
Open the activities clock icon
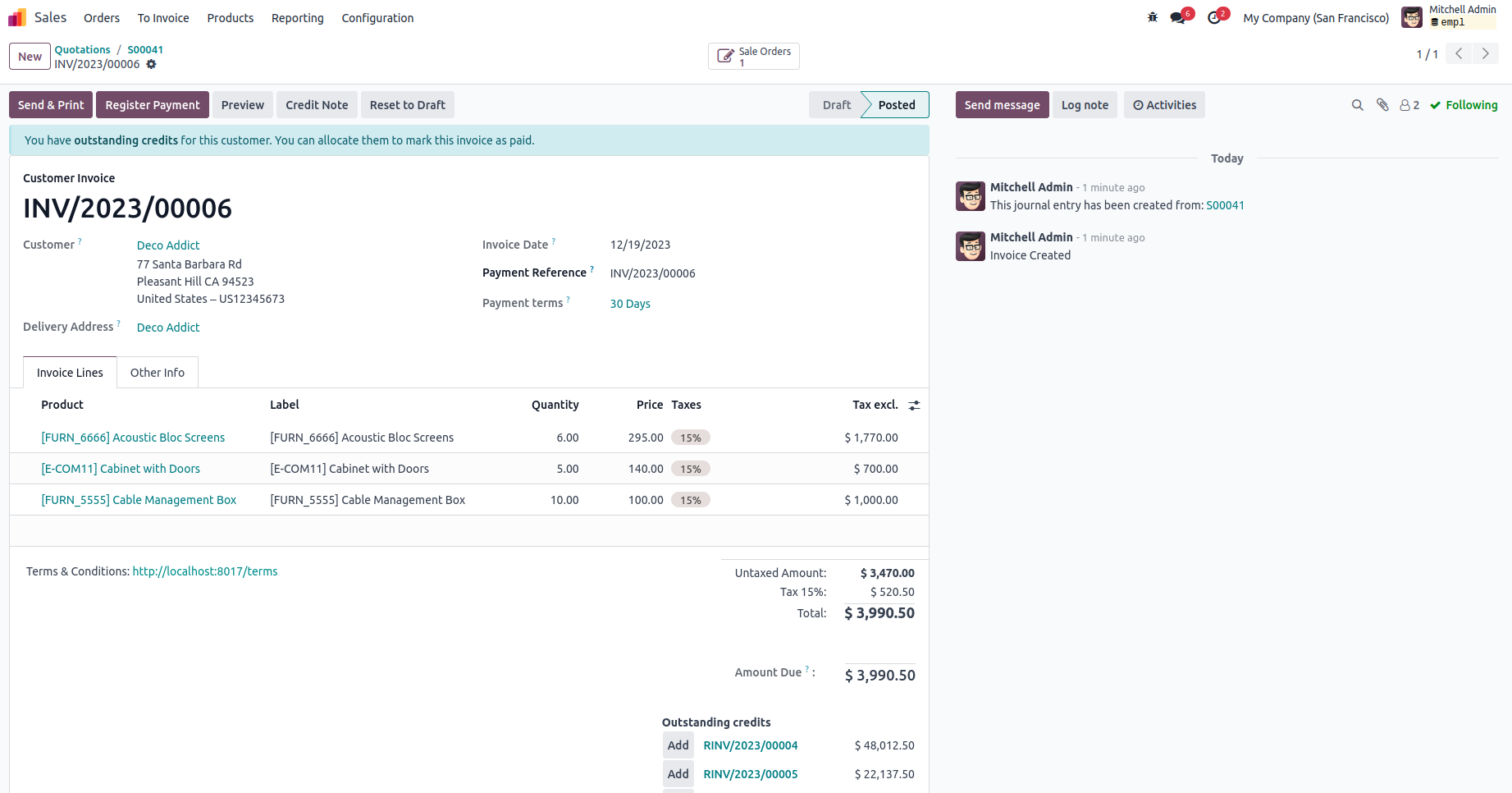tap(1214, 18)
